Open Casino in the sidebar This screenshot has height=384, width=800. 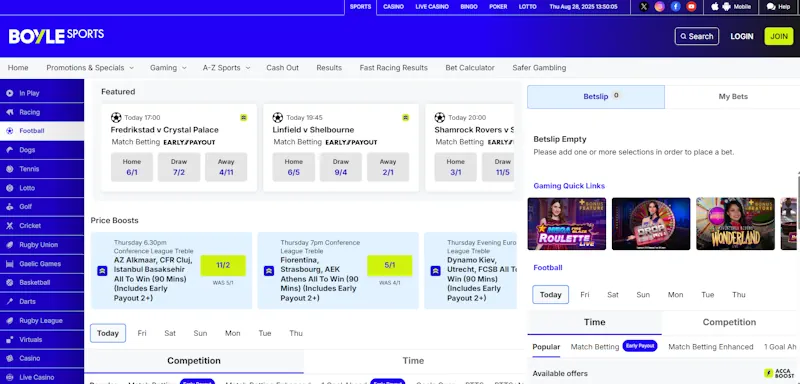tap(42, 359)
